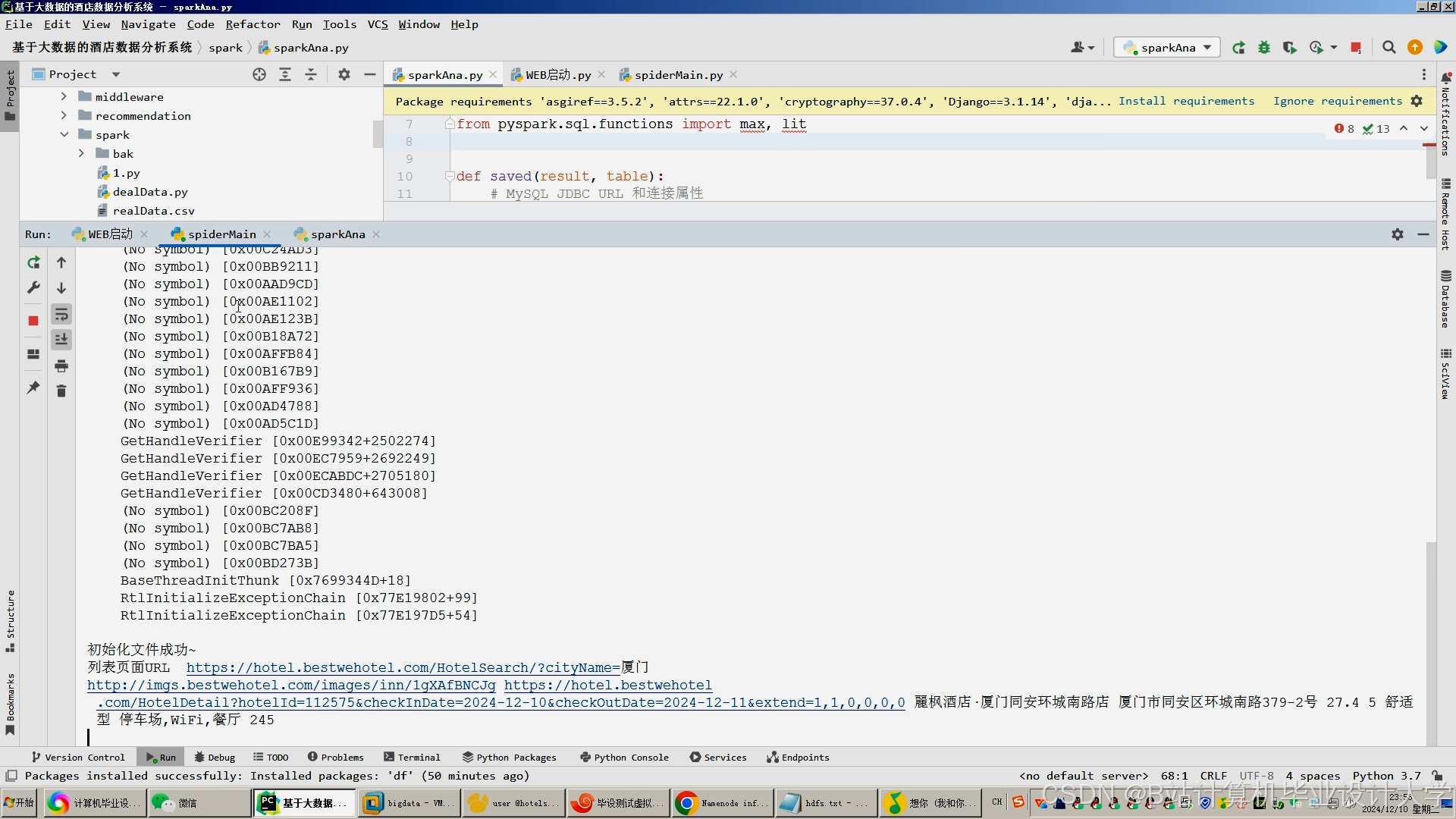1456x819 pixels.
Task: Pin the run tool window
Action: point(33,388)
